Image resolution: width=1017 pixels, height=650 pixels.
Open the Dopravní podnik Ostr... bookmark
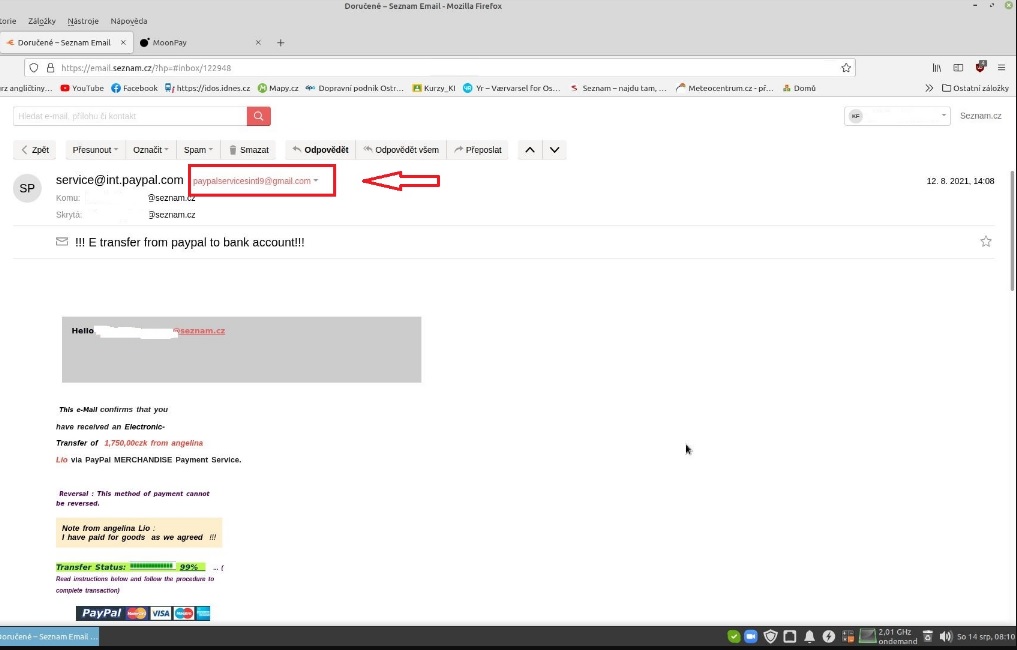pyautogui.click(x=355, y=88)
